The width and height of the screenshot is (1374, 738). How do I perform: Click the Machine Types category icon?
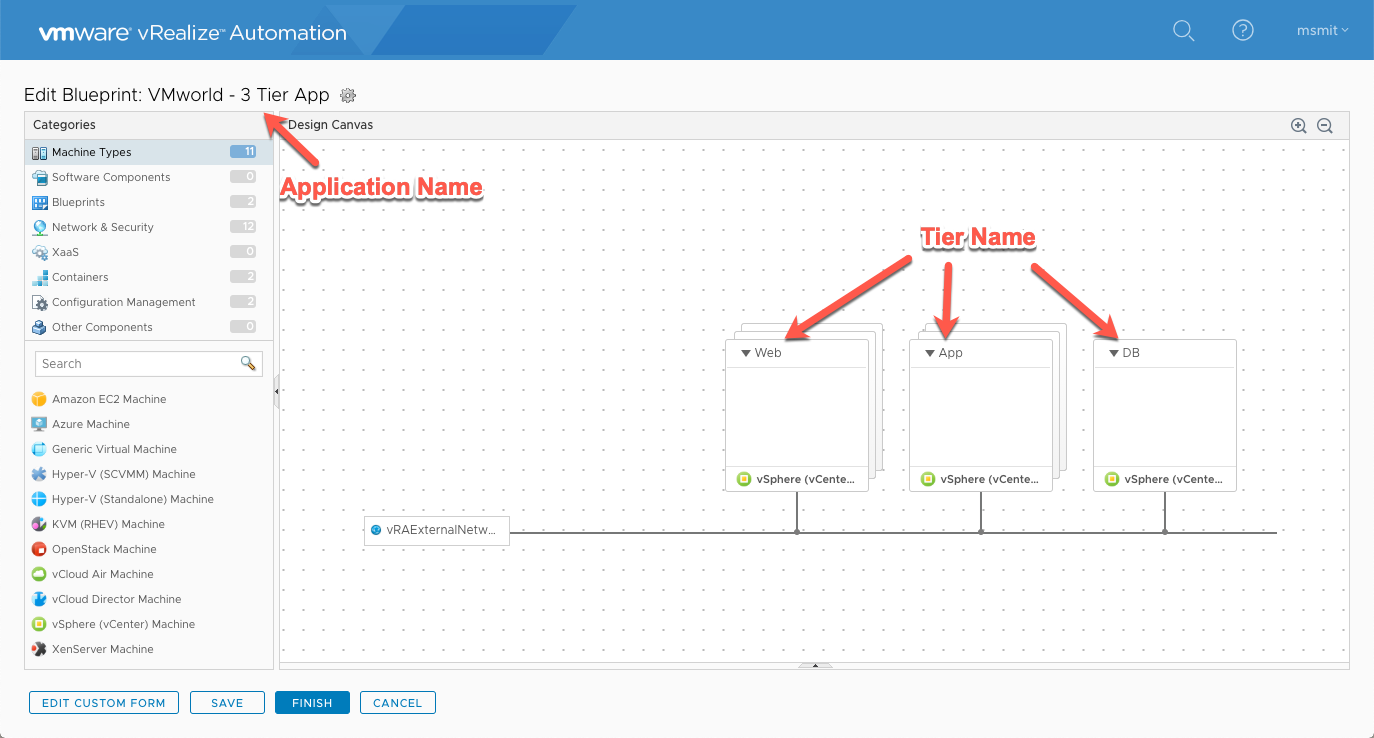(39, 153)
